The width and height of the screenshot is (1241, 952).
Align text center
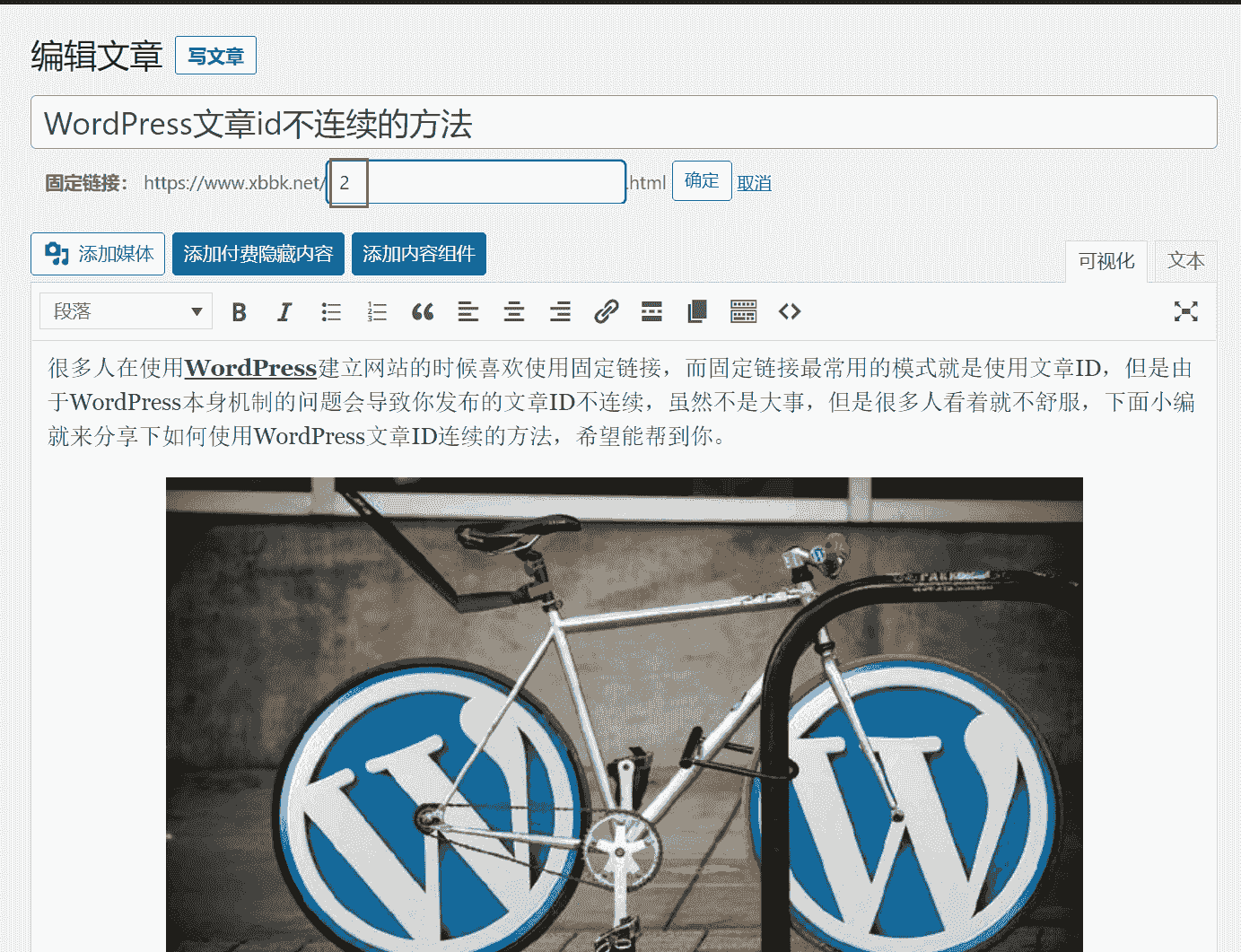(514, 311)
